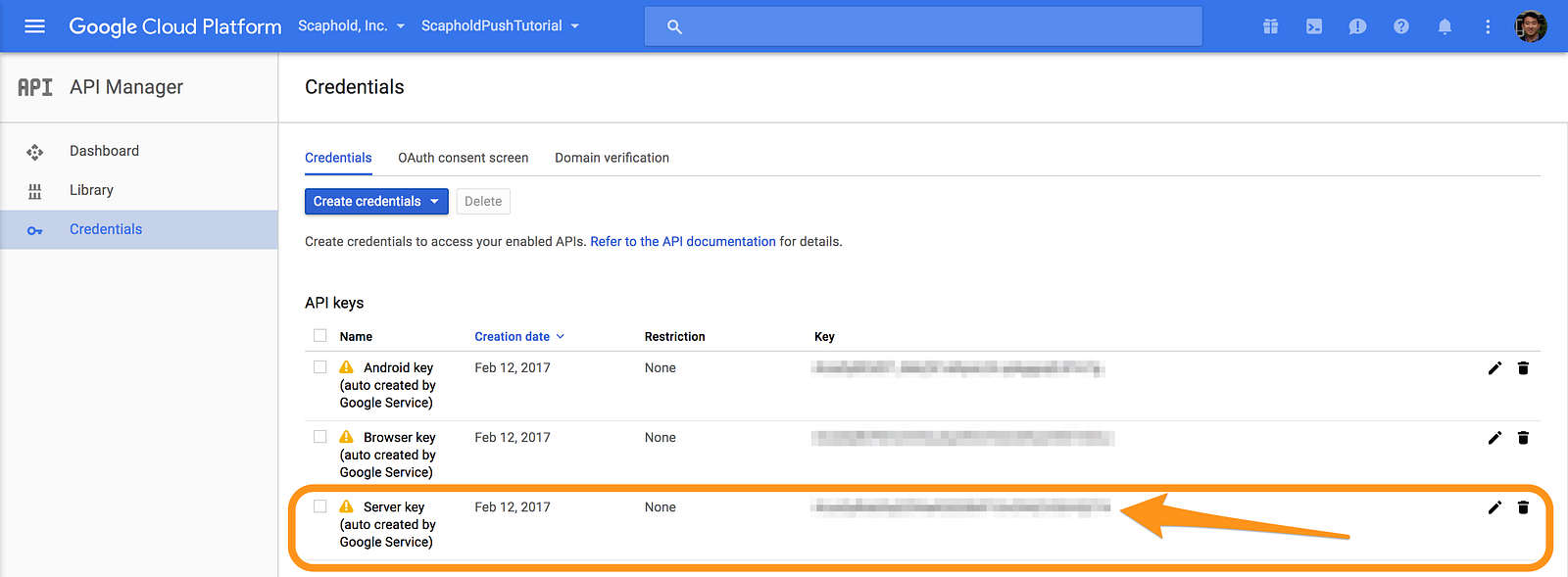Open the Server key name link
This screenshot has width=1568, height=577.
pyautogui.click(x=388, y=524)
